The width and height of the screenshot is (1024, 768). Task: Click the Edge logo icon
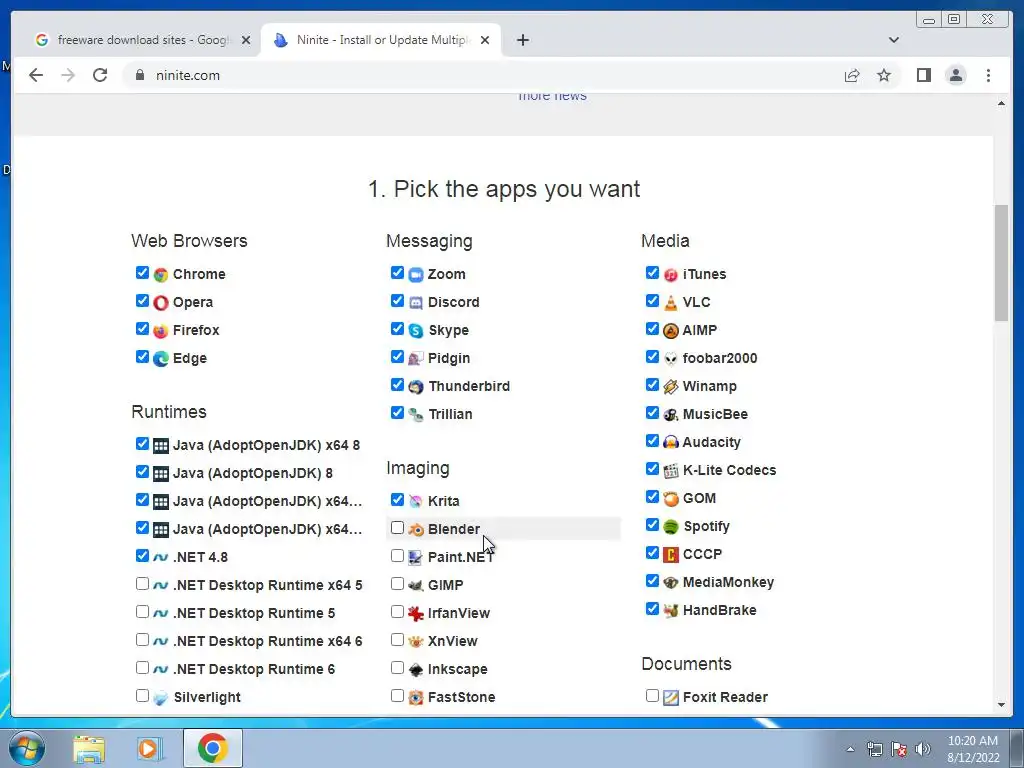click(x=161, y=359)
